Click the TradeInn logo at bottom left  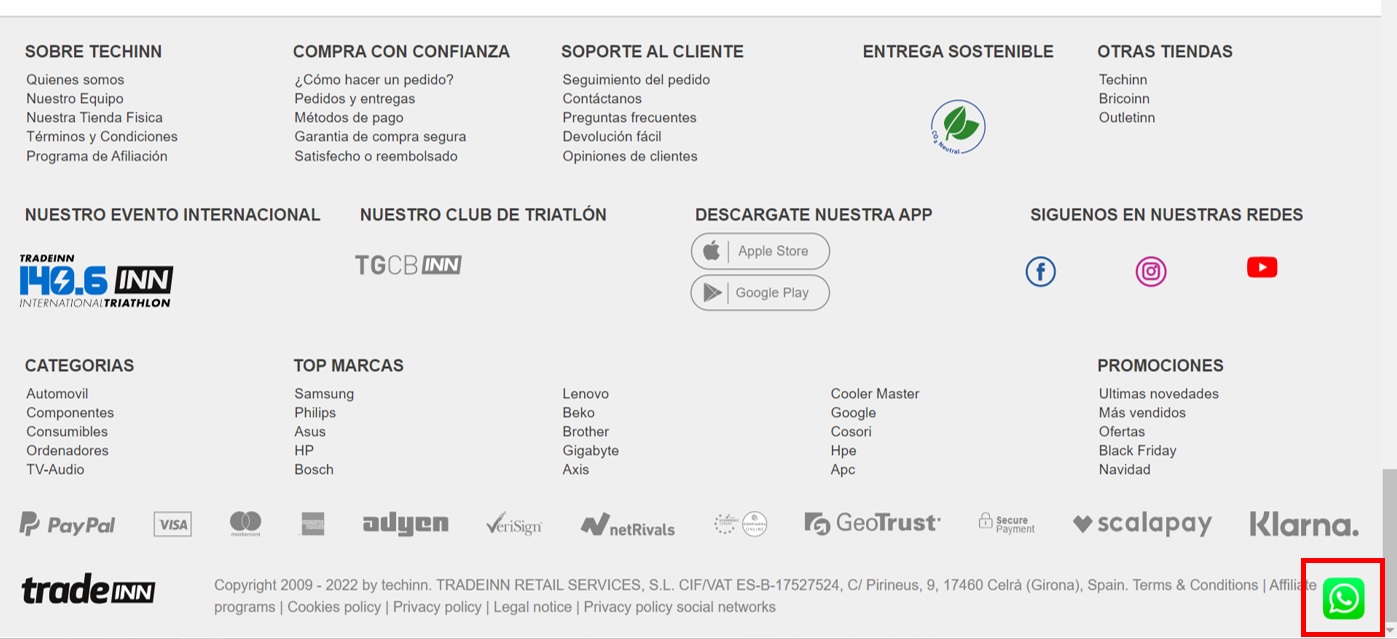tap(88, 590)
